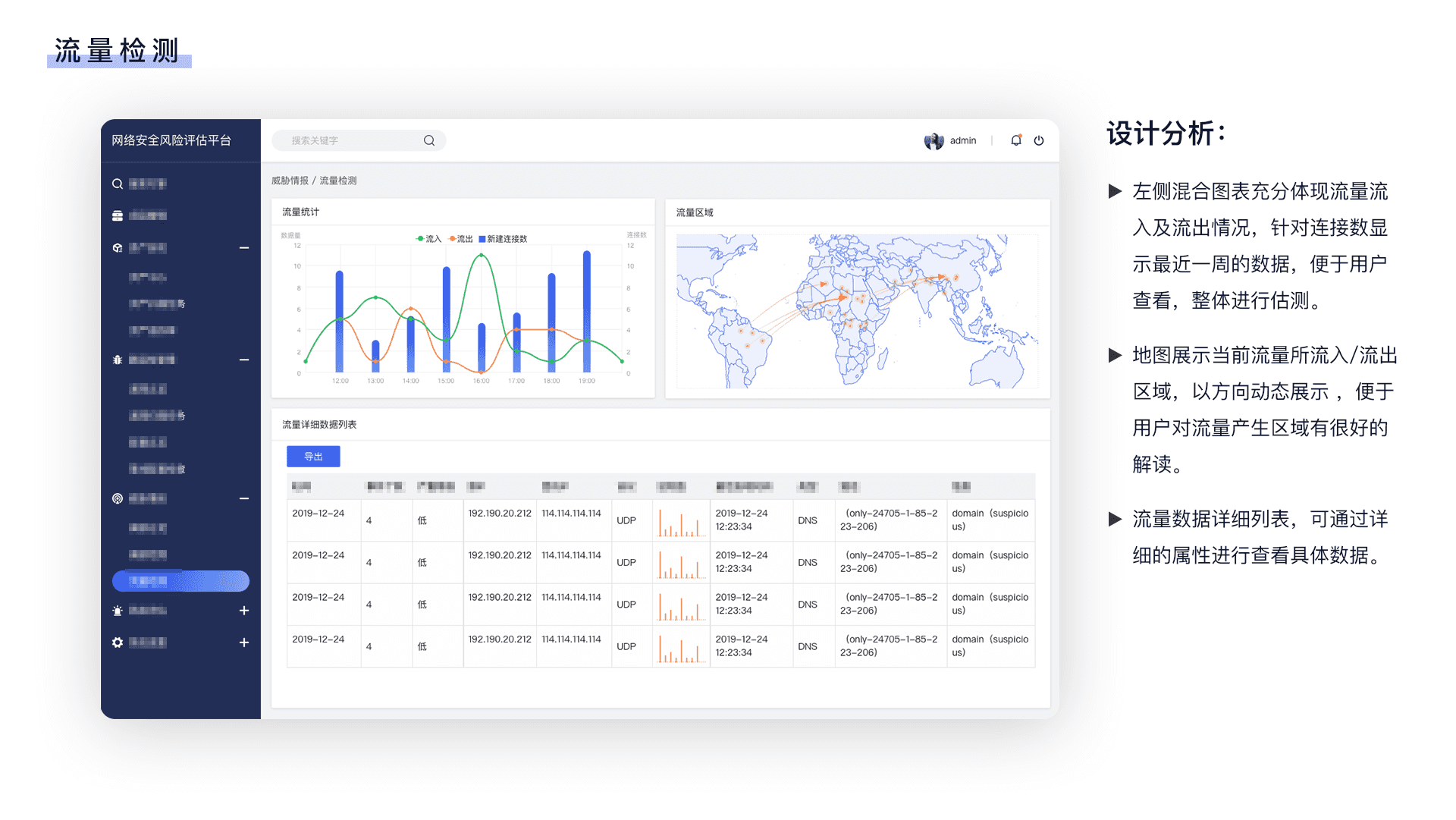Expand the alarm siren sidebar section
This screenshot has width=1456, height=820.
coord(244,611)
